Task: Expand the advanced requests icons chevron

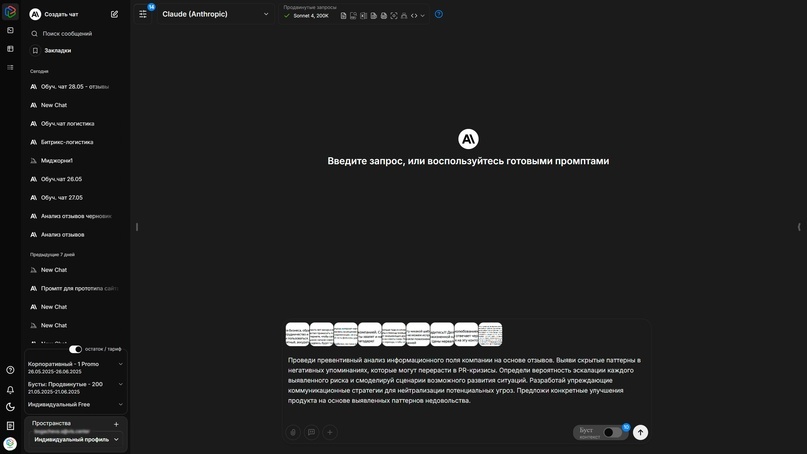Action: coord(423,16)
